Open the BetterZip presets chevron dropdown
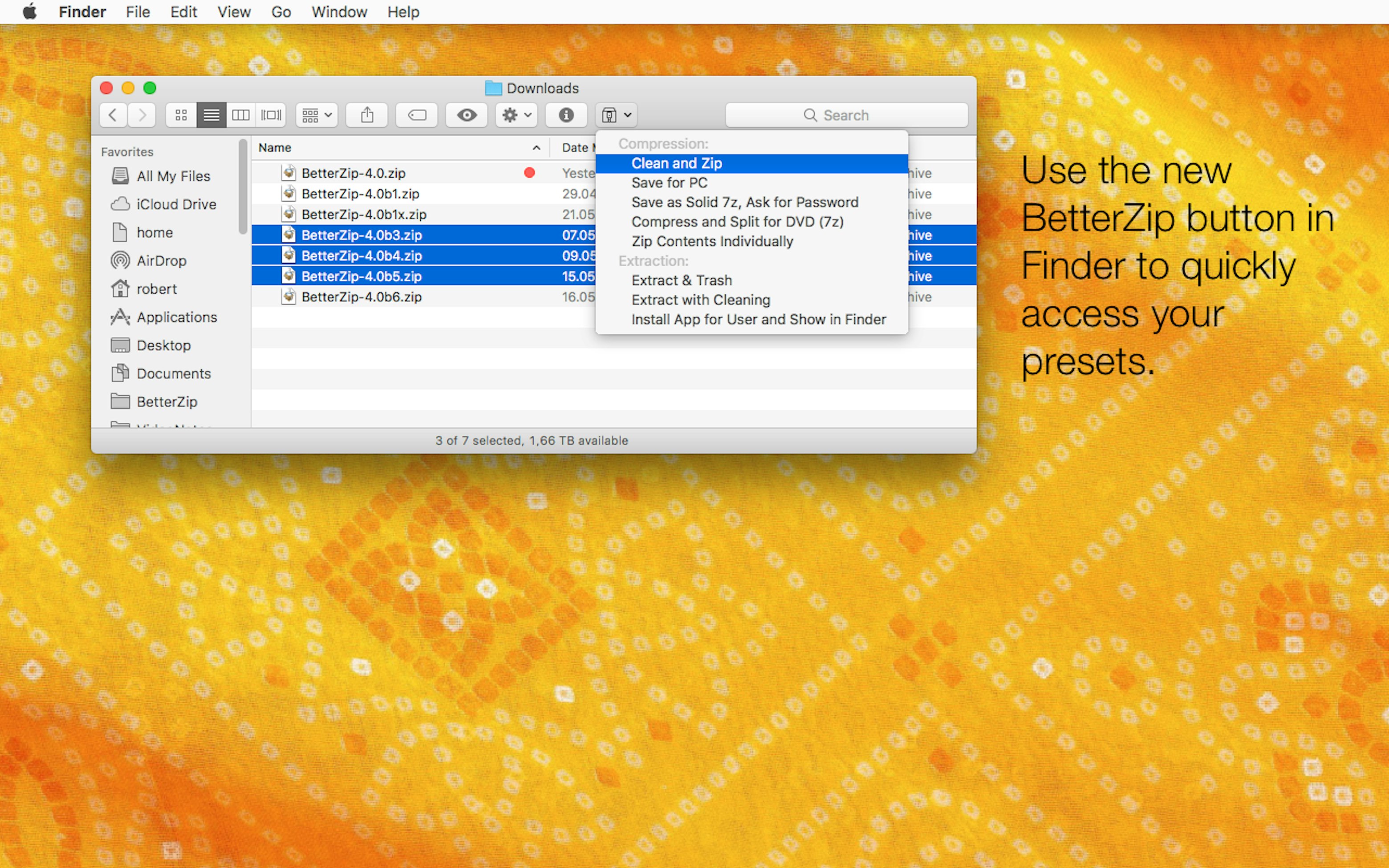 tap(628, 115)
